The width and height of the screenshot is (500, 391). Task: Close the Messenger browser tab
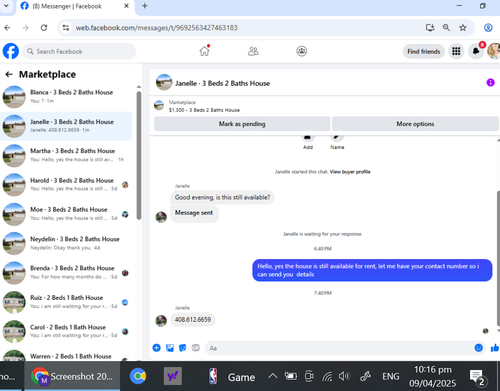point(126,6)
